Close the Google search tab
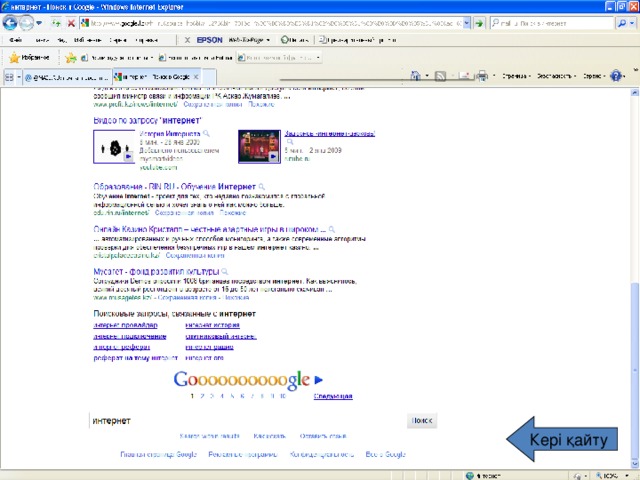Viewport: 640px width, 480px height. point(196,76)
